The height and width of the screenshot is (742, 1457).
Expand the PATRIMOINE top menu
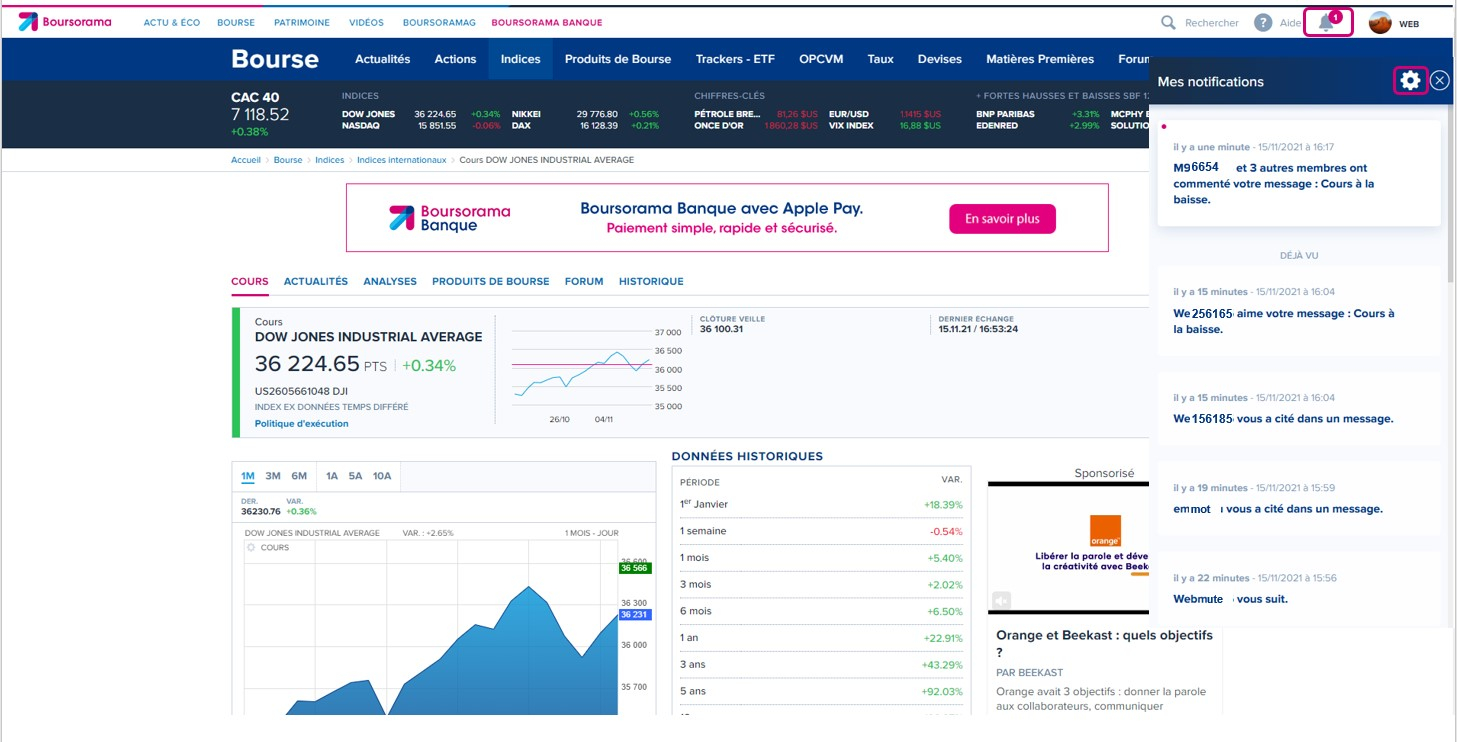tap(302, 22)
